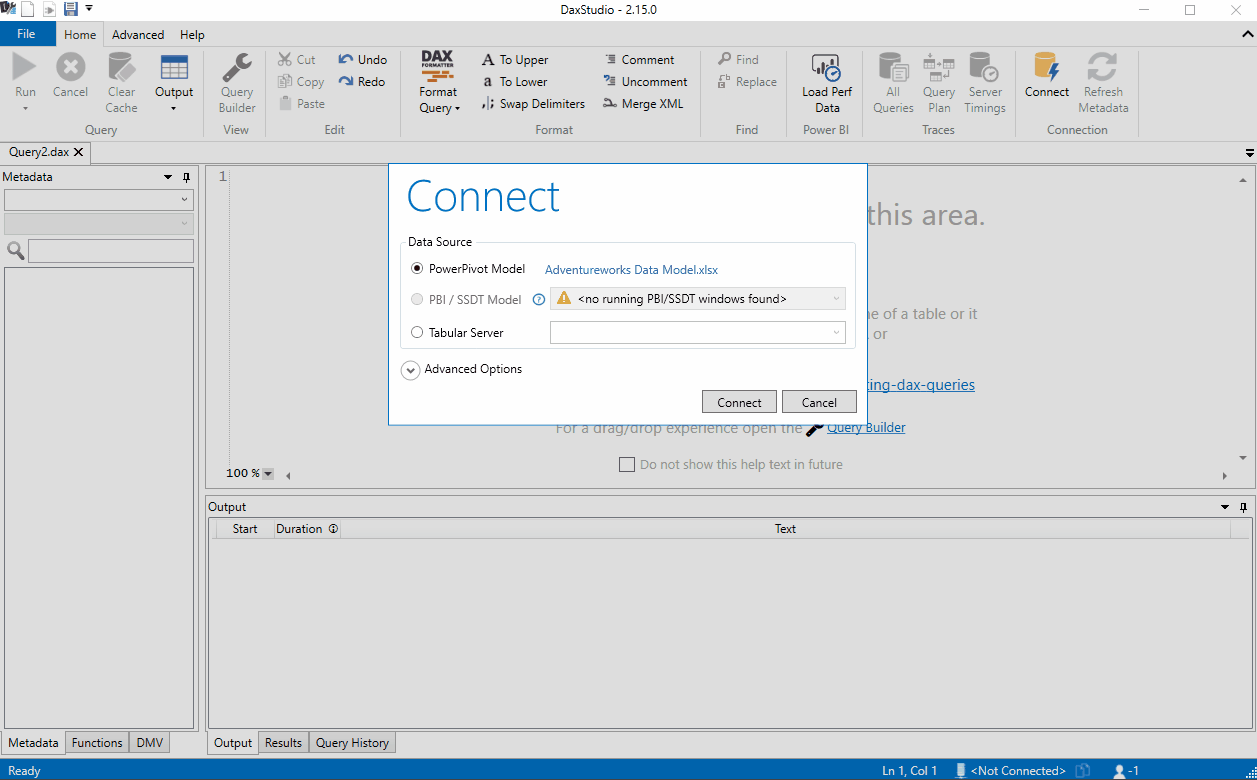Open the Tabular Server dropdown
Viewport: 1257px width, 780px height.
698,333
